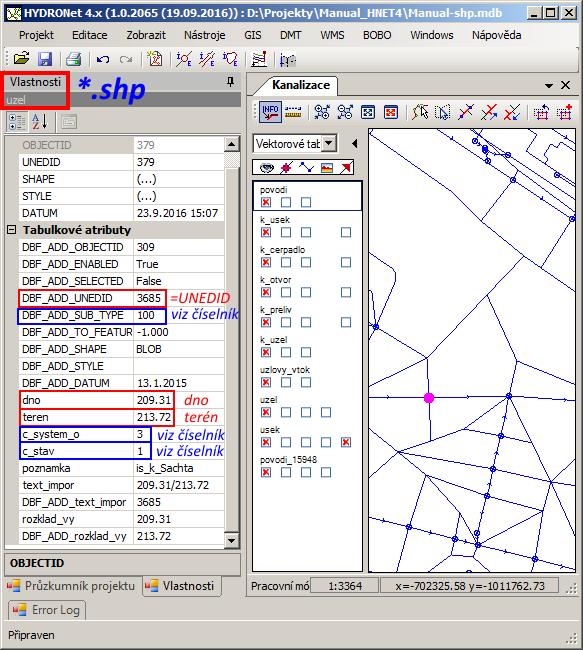The width and height of the screenshot is (583, 650).
Task: Activate the INFO identify tool
Action: [x=270, y=112]
